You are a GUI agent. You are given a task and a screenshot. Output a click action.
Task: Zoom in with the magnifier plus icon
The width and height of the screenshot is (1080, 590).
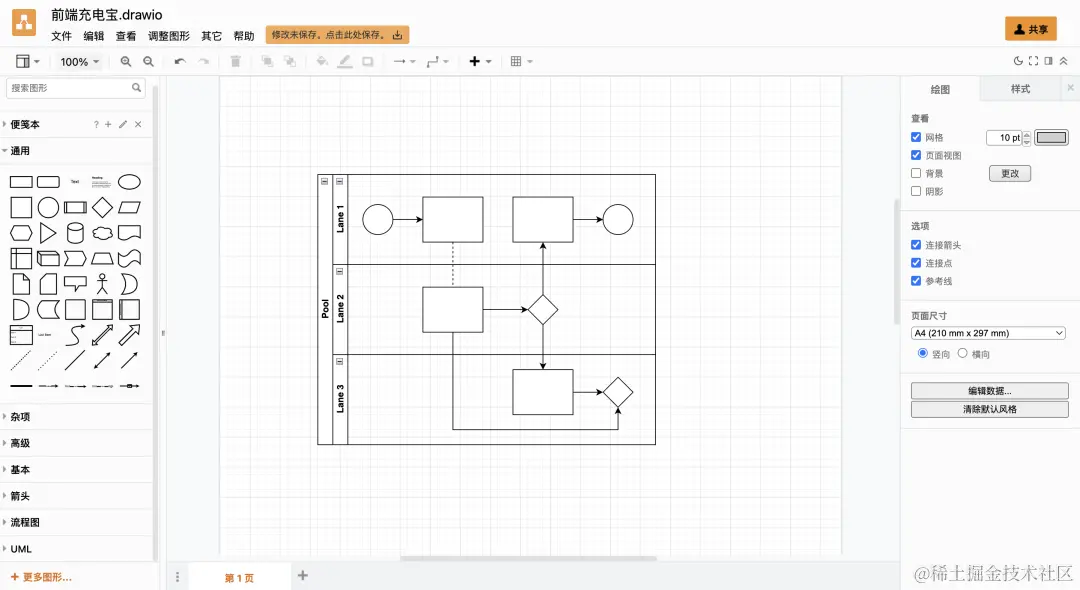click(x=125, y=61)
